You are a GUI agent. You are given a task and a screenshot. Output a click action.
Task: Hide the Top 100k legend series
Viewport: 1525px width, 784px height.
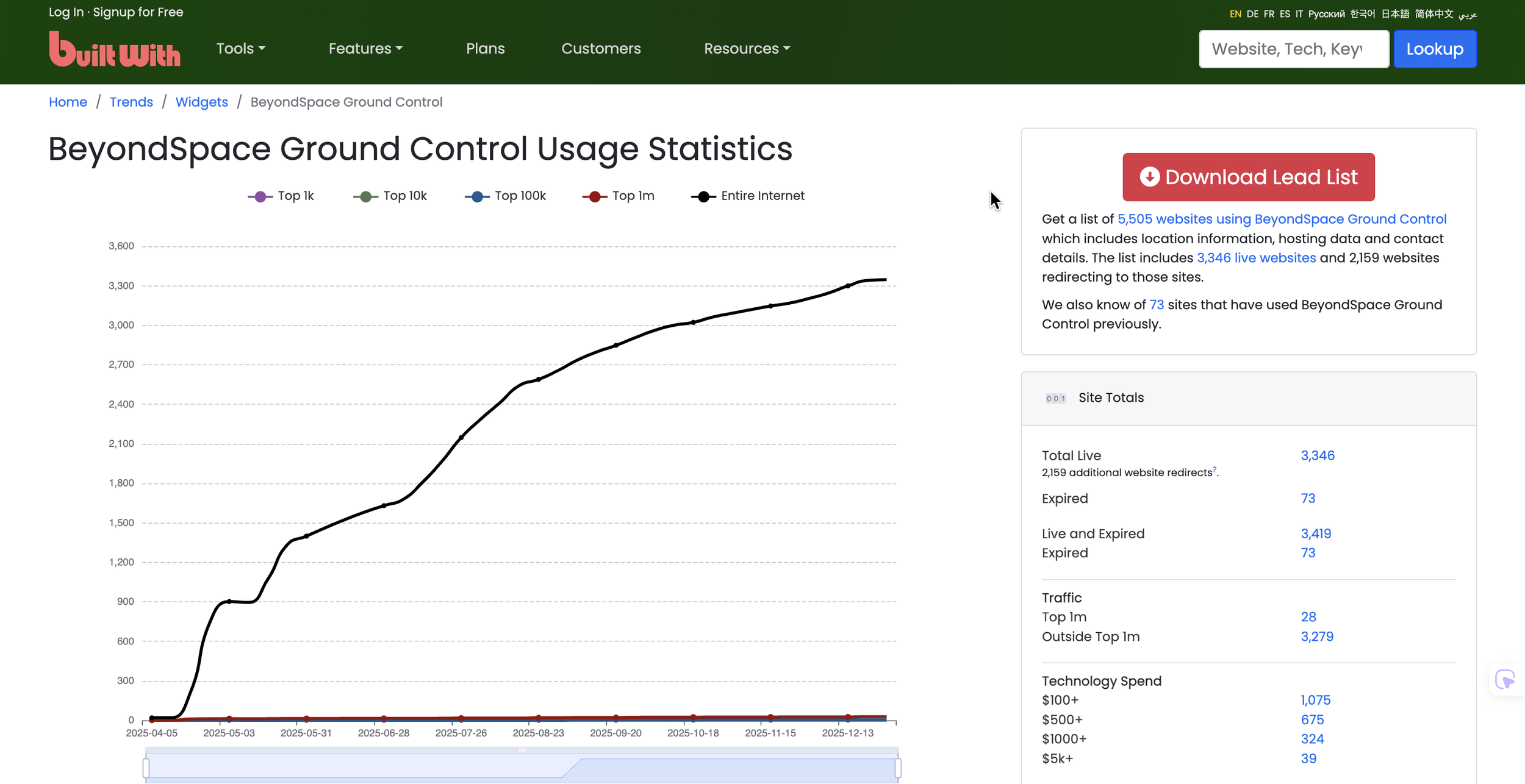[506, 196]
